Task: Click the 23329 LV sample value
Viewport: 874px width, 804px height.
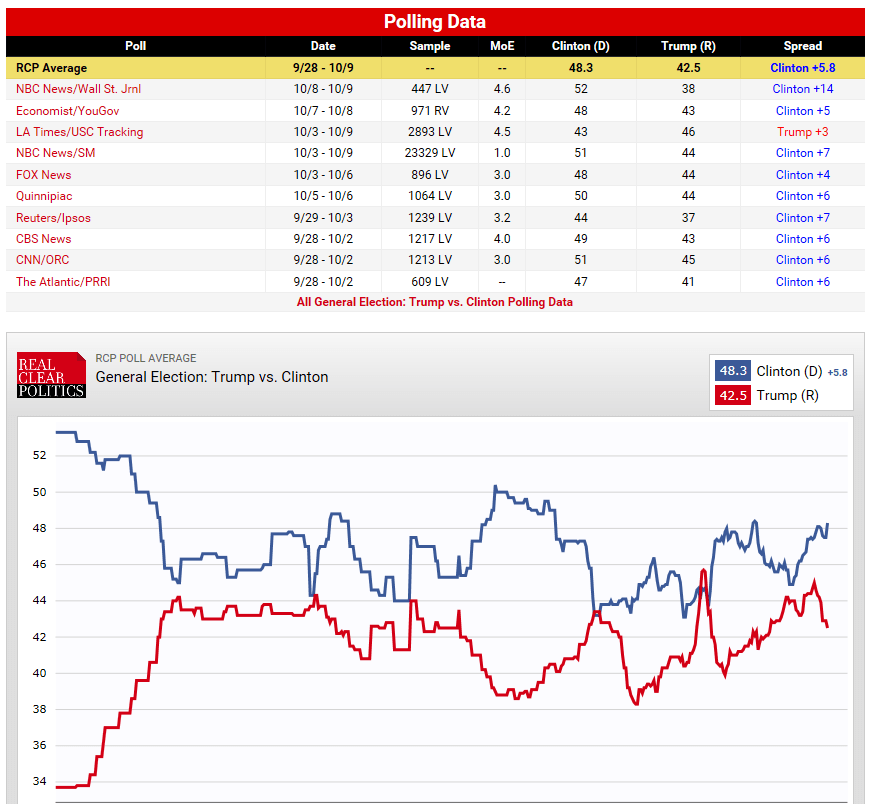Action: point(430,153)
